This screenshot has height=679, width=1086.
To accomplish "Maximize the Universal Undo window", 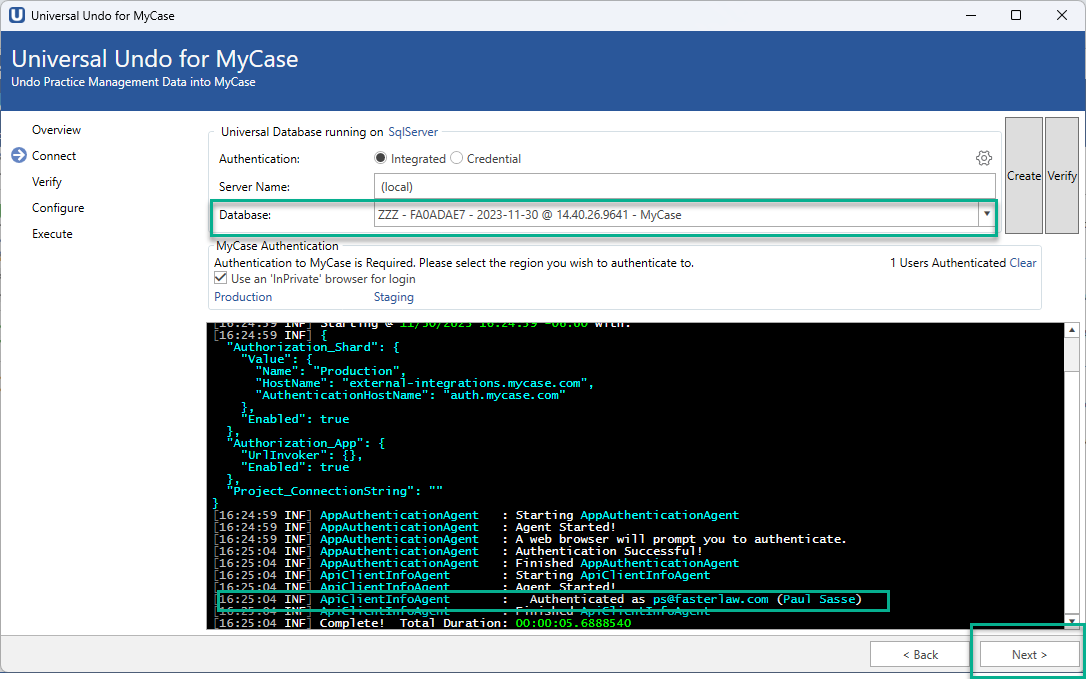I will (1015, 15).
